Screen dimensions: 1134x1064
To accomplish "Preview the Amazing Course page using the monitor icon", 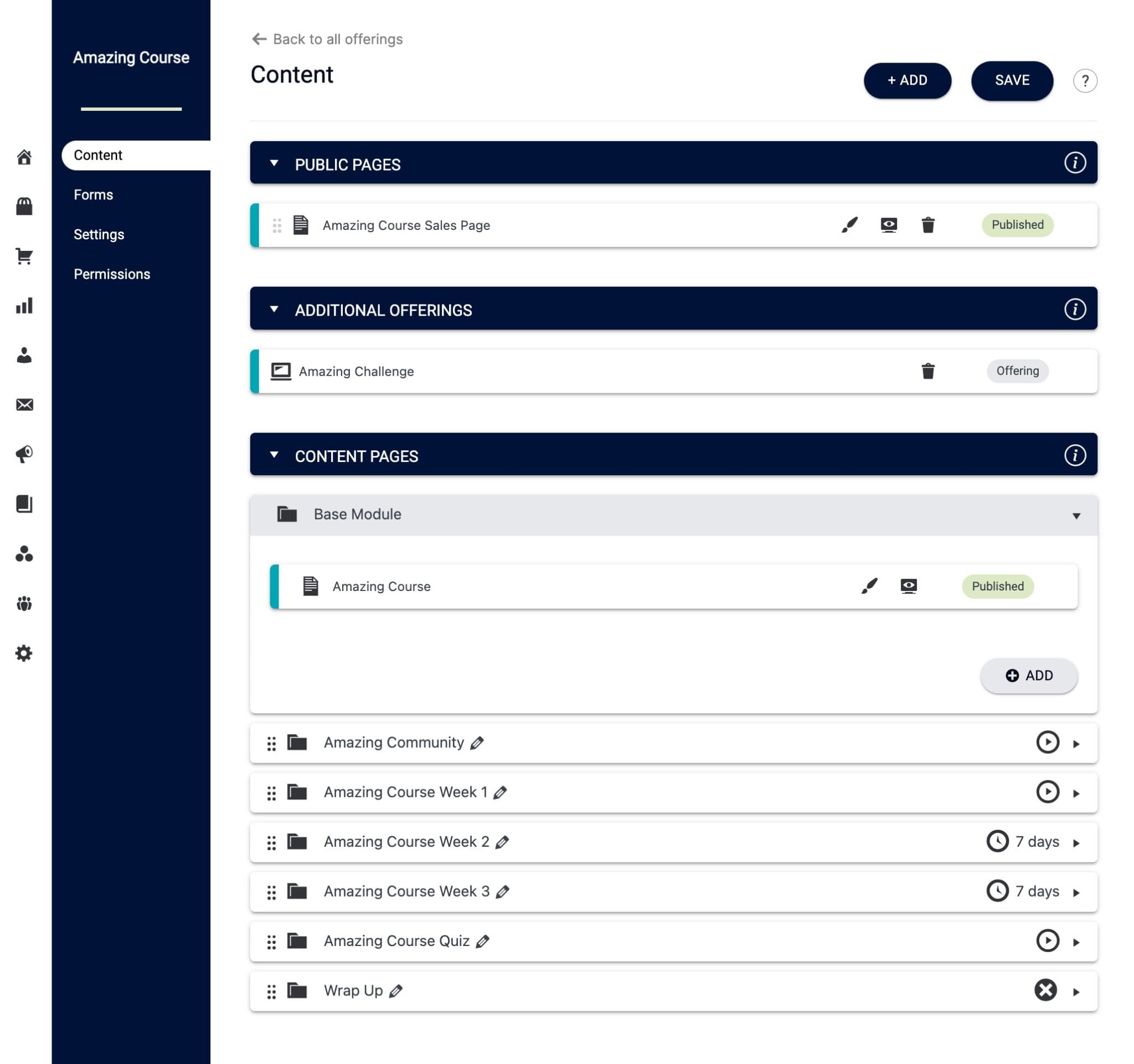I will pyautogui.click(x=909, y=585).
